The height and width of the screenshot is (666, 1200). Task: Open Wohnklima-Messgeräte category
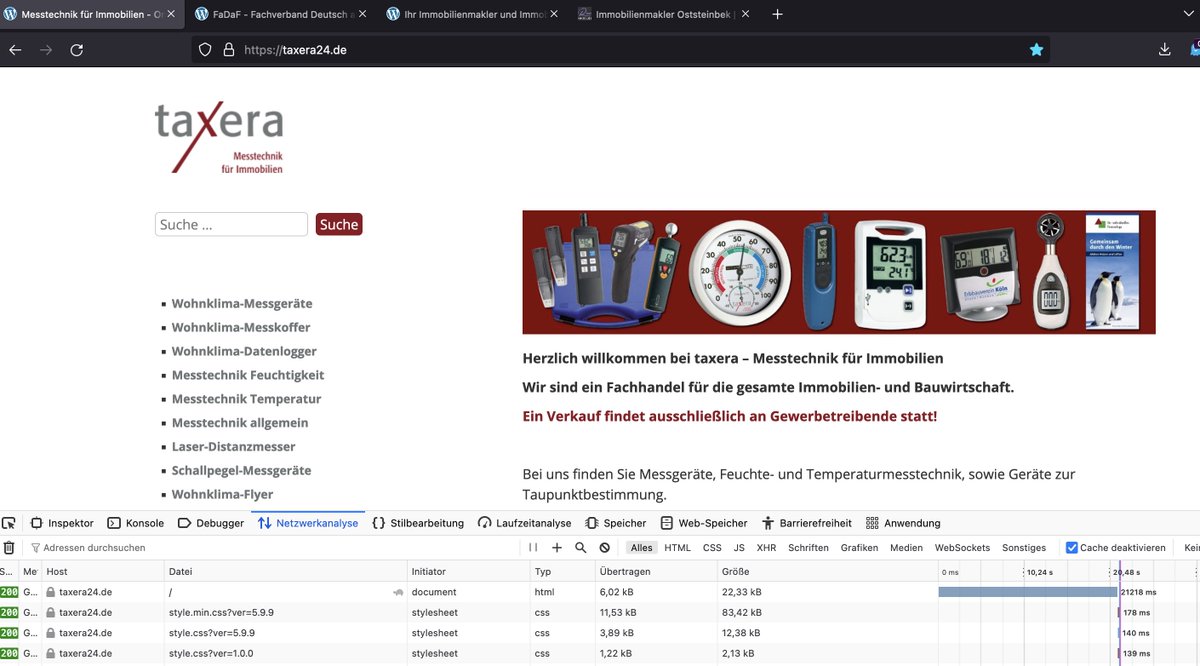pos(242,303)
